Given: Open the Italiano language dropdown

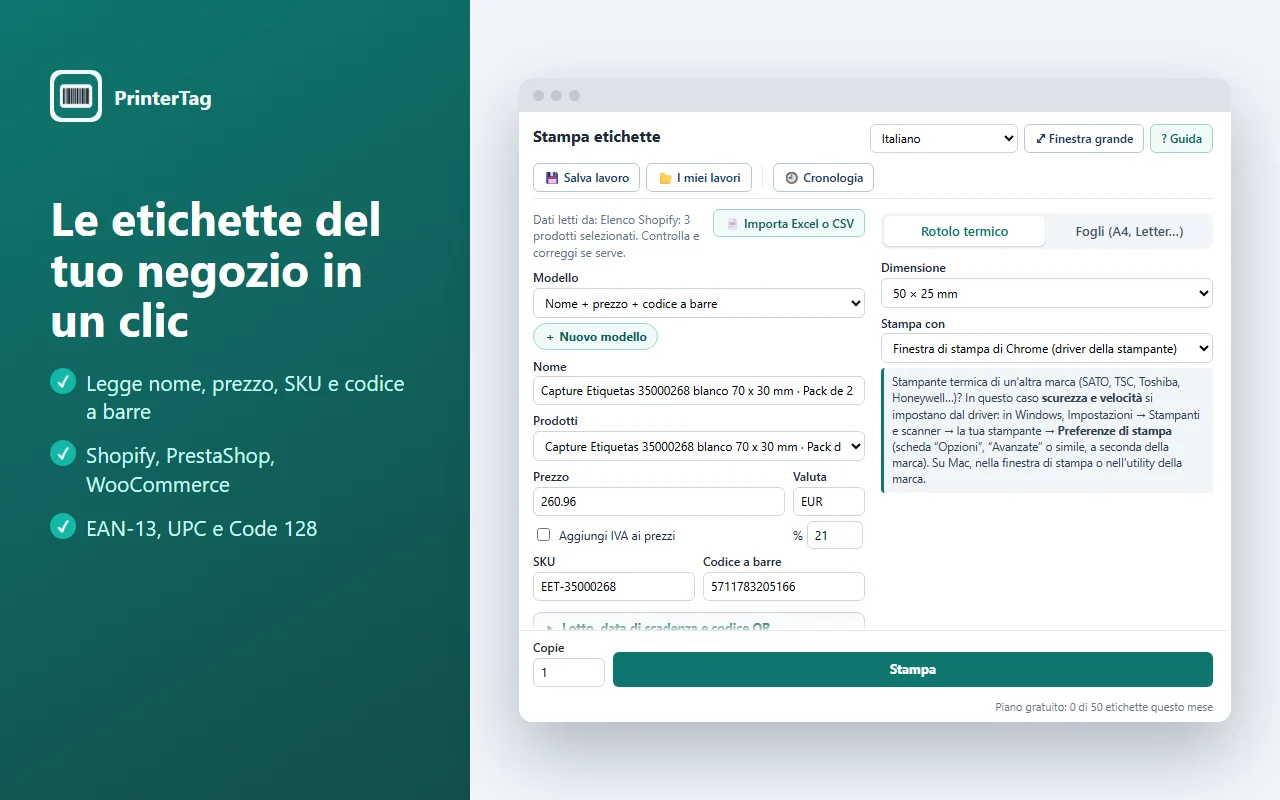Looking at the screenshot, I should click(x=944, y=138).
